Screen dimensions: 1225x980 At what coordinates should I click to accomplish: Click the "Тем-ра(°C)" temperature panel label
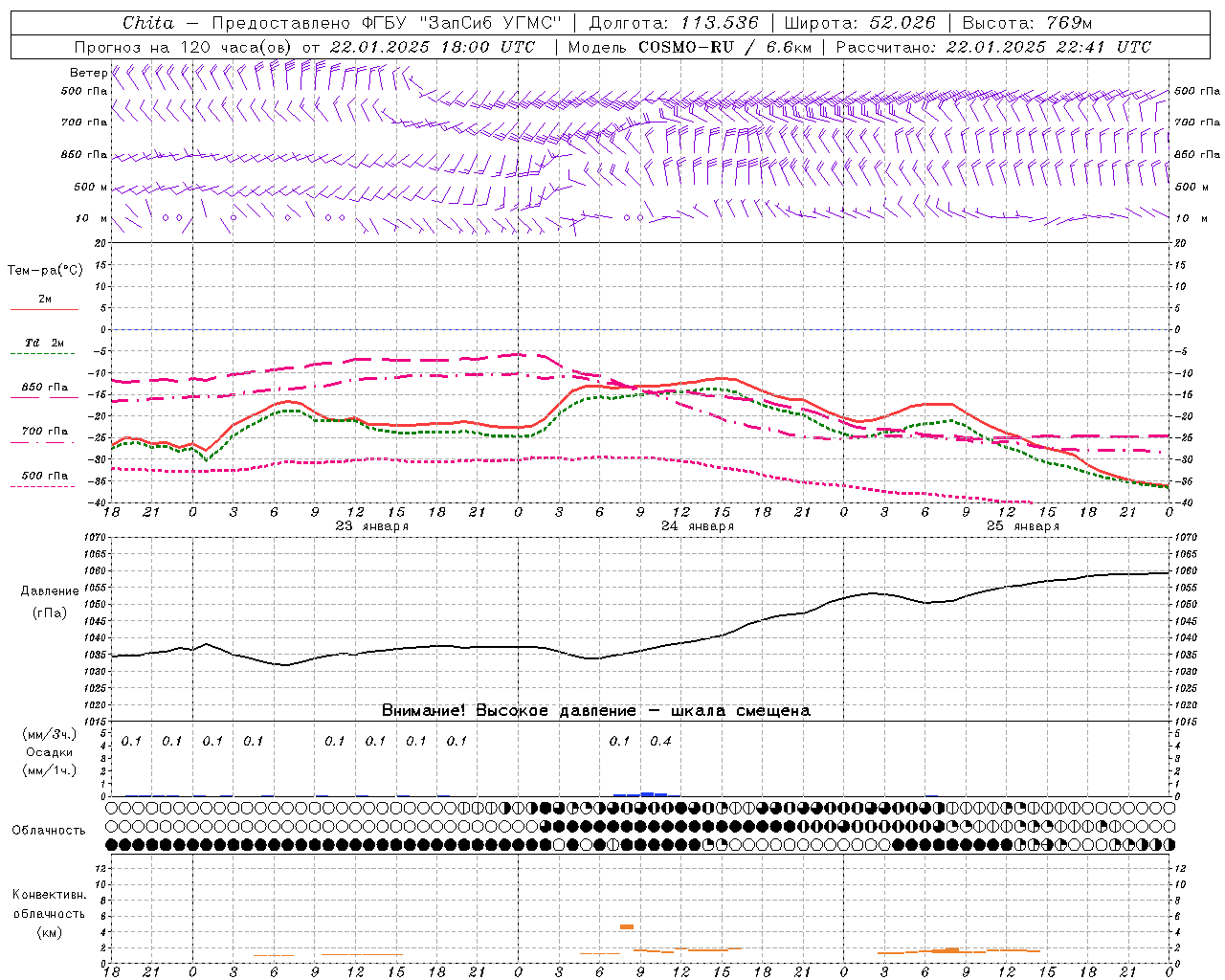pyautogui.click(x=45, y=271)
